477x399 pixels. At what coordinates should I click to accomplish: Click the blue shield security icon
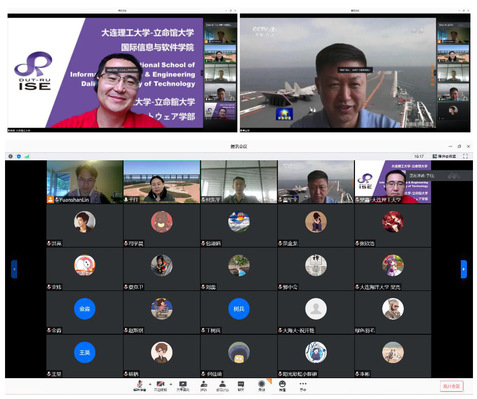coord(19,156)
